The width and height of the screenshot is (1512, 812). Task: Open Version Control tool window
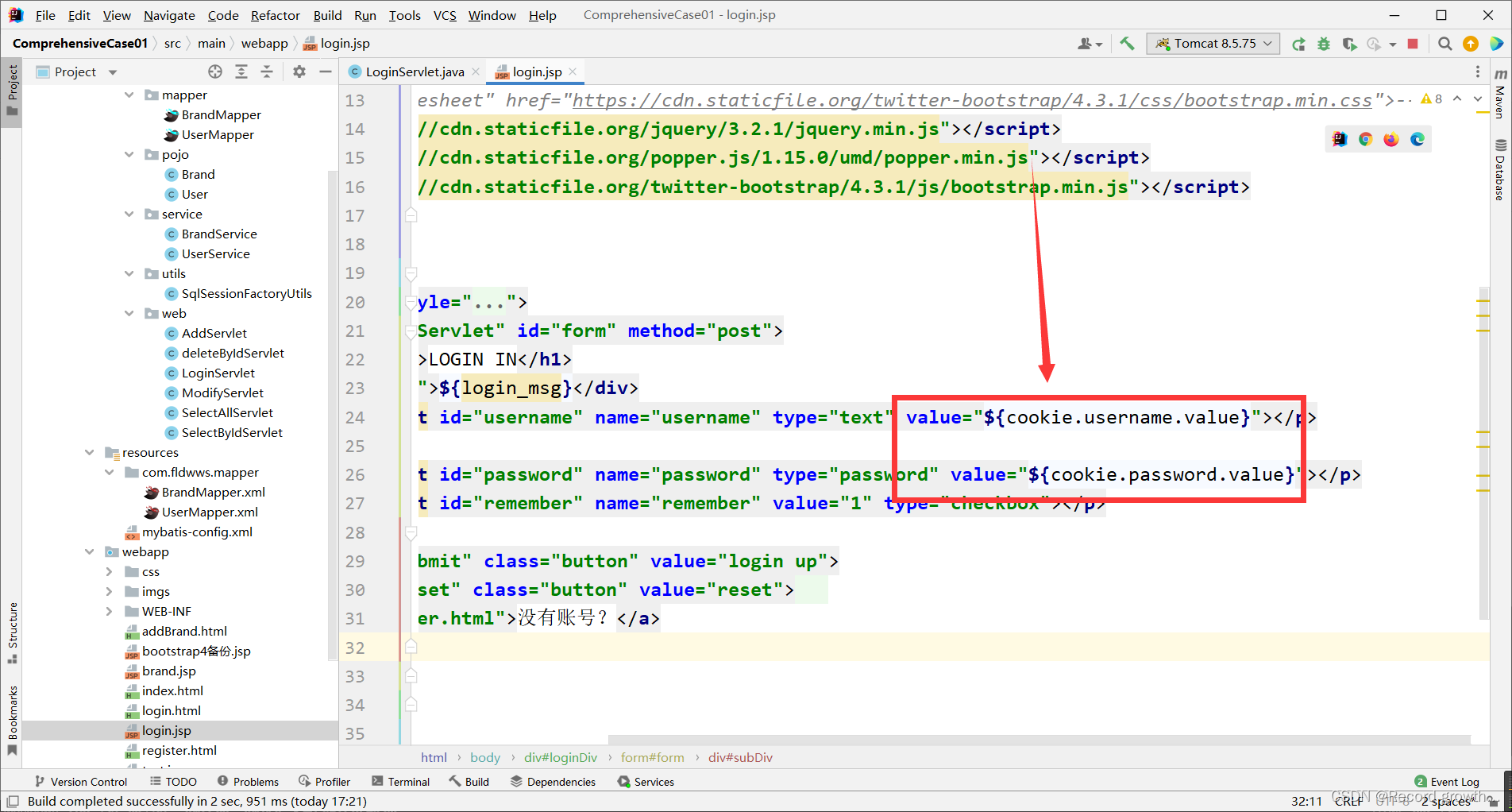[x=80, y=782]
